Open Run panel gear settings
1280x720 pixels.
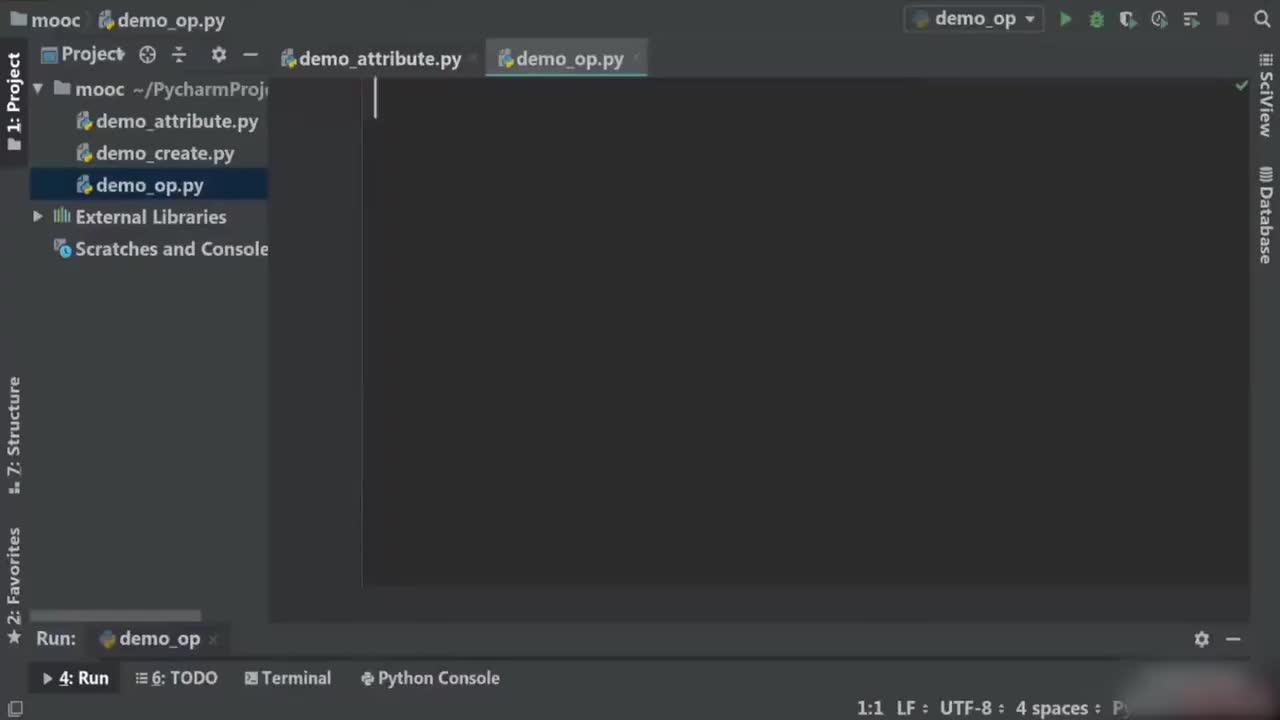[1202, 639]
